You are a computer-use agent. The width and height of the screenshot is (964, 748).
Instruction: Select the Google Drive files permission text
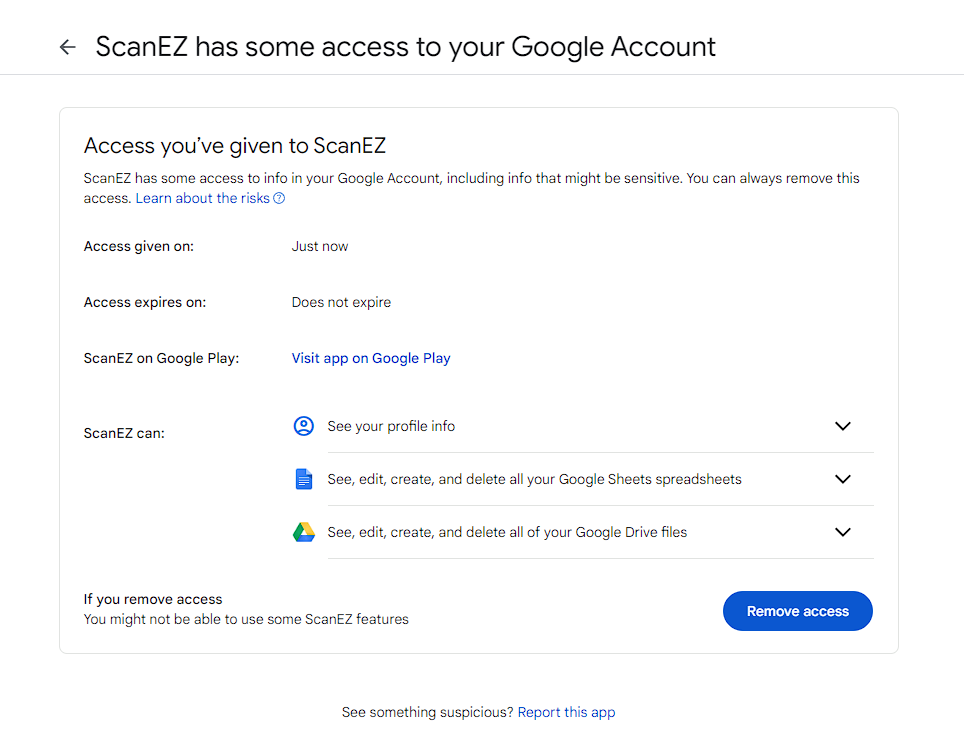tap(507, 532)
